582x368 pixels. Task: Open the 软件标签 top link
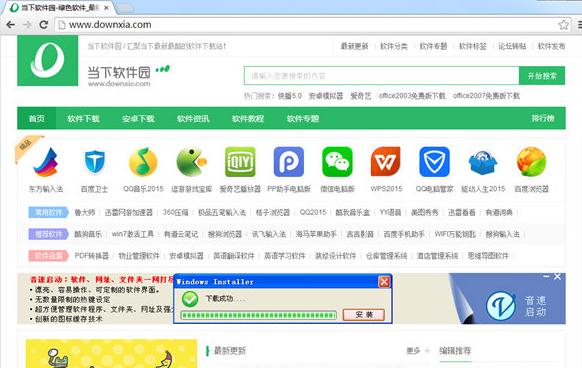[473, 46]
